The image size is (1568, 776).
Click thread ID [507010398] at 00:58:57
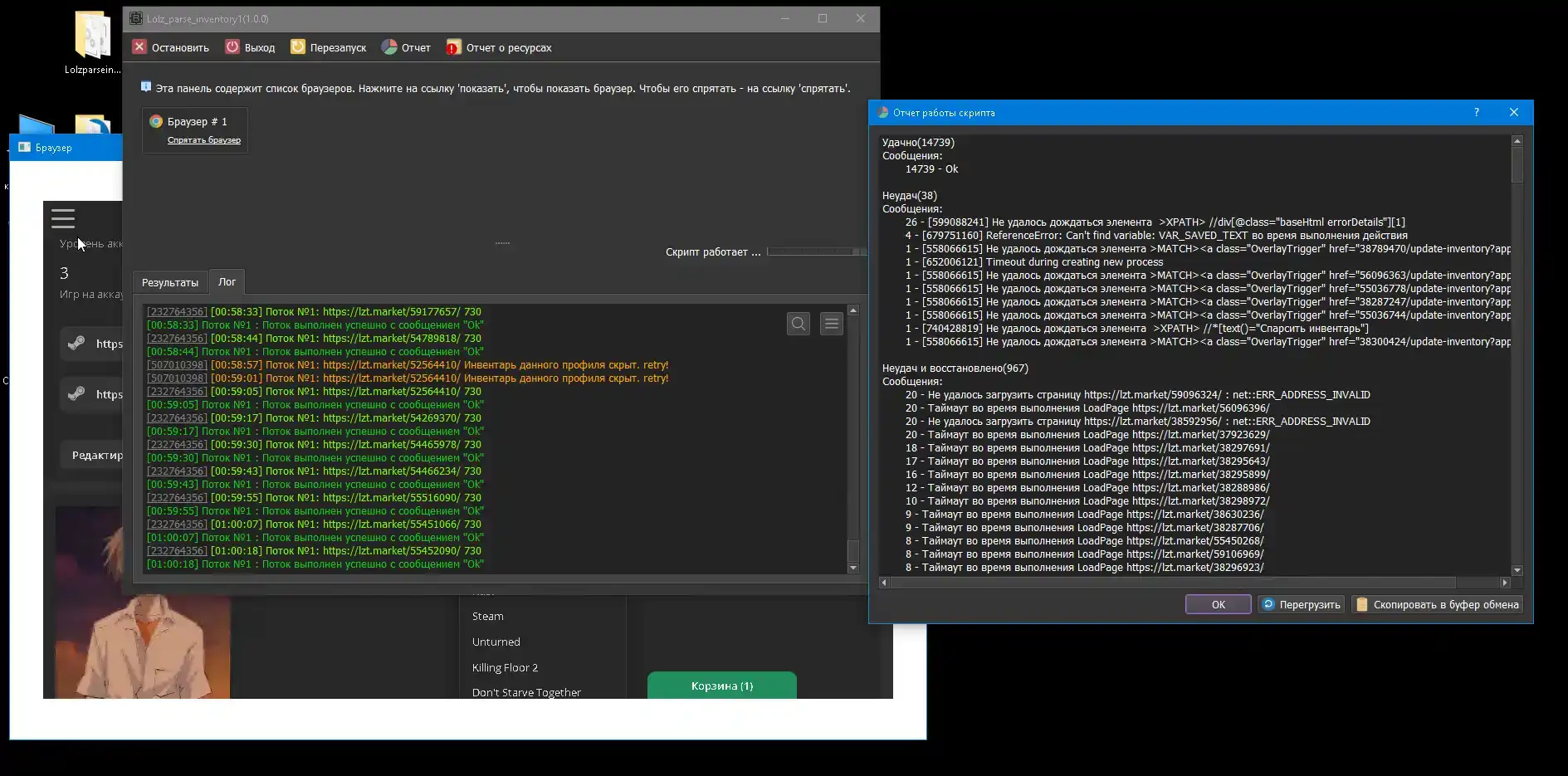pyautogui.click(x=177, y=365)
